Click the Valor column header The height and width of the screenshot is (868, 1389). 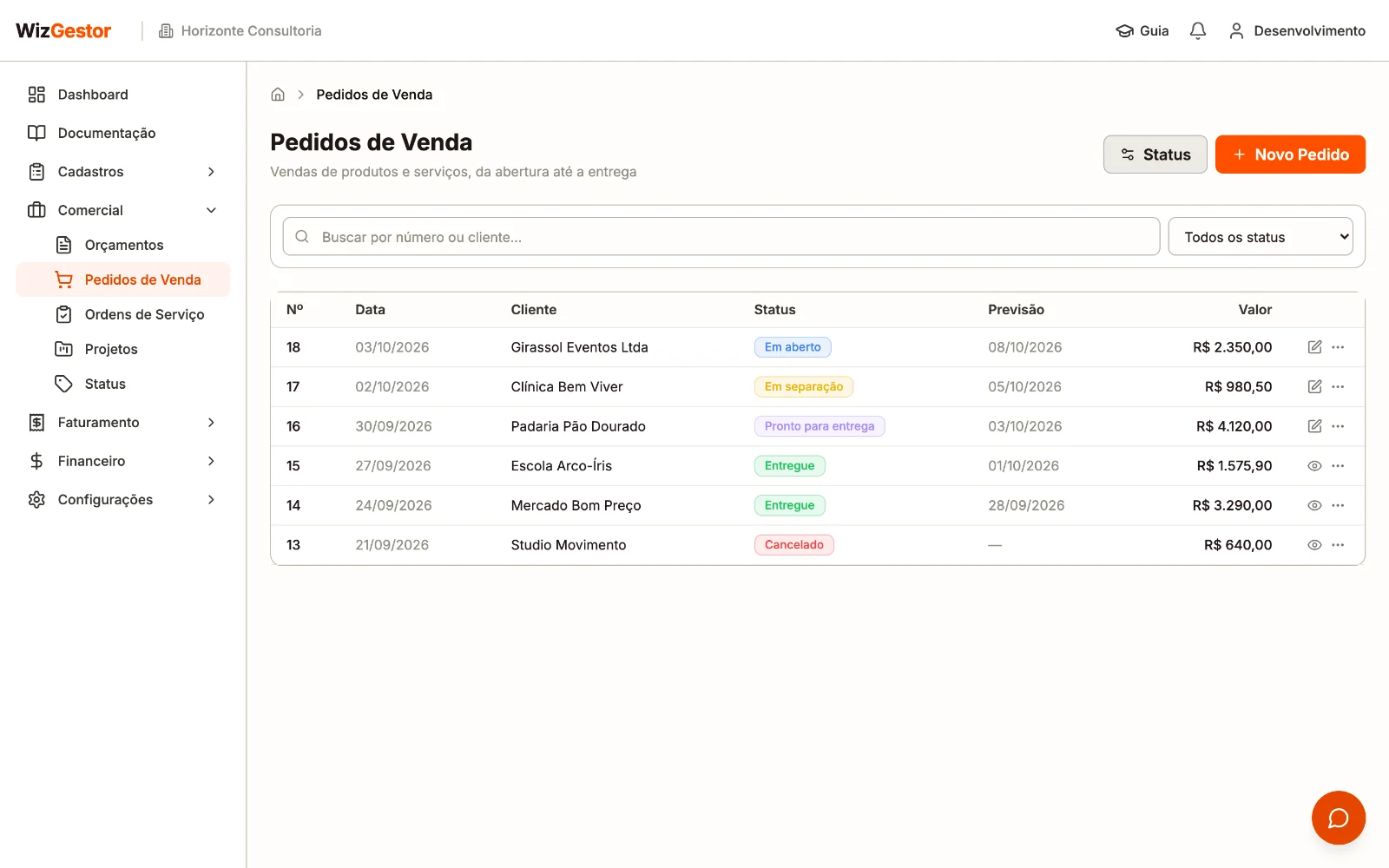1254,310
